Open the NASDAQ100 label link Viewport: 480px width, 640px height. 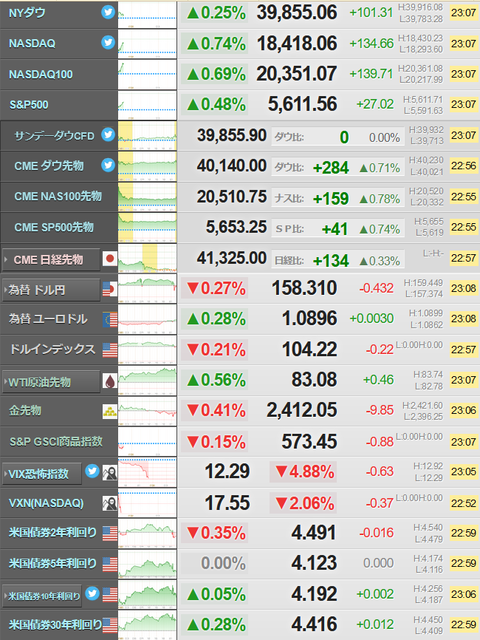pyautogui.click(x=41, y=74)
